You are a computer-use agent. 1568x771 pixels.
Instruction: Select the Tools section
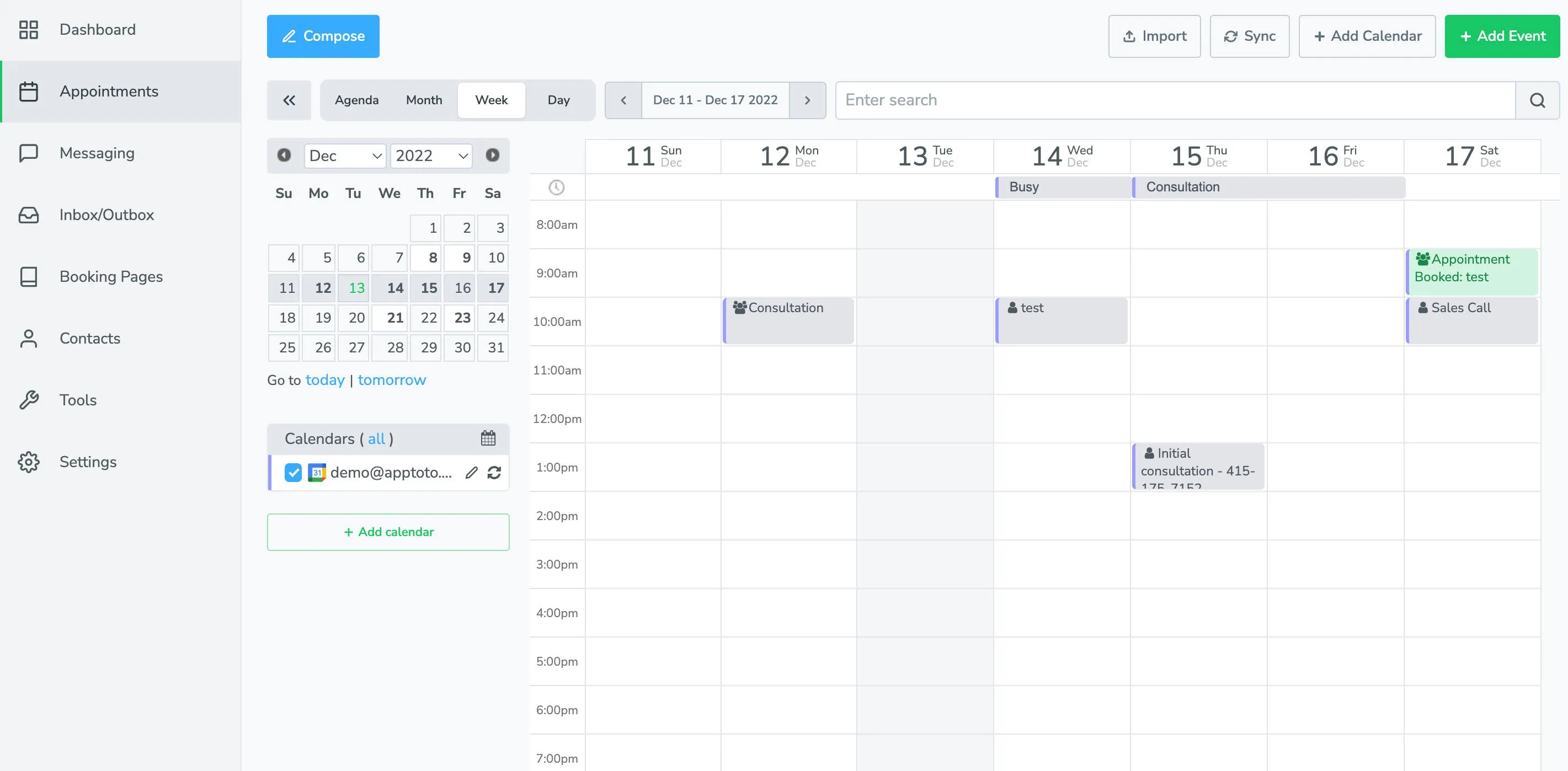(x=78, y=400)
